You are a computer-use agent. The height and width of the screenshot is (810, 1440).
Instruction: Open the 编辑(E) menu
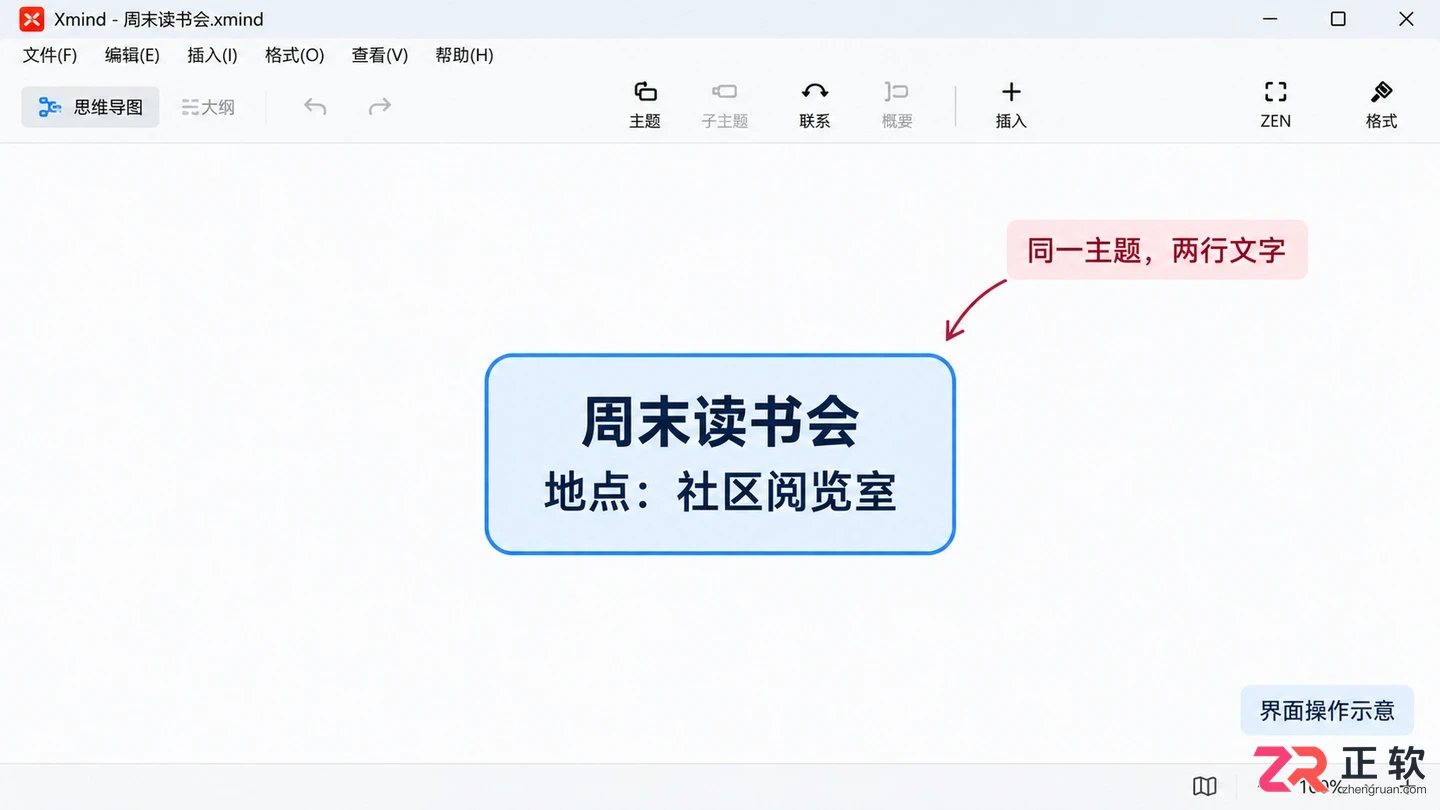(132, 55)
